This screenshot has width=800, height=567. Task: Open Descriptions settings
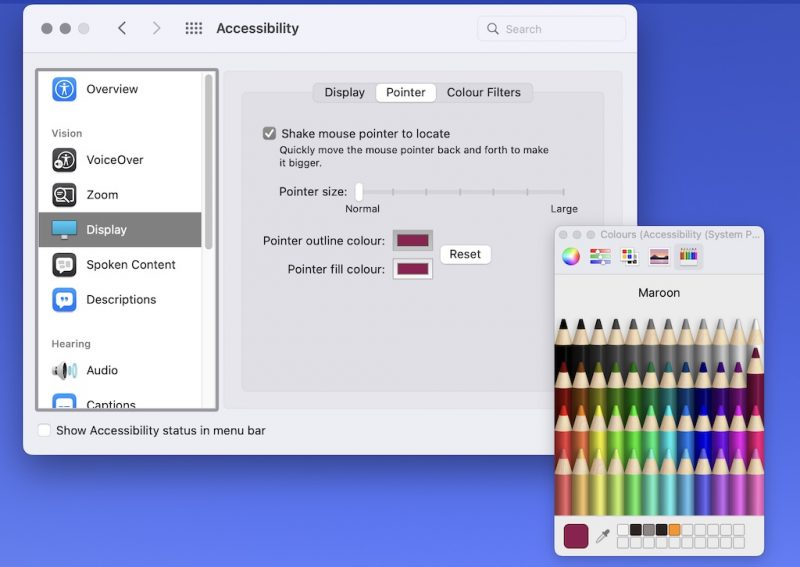pos(120,300)
